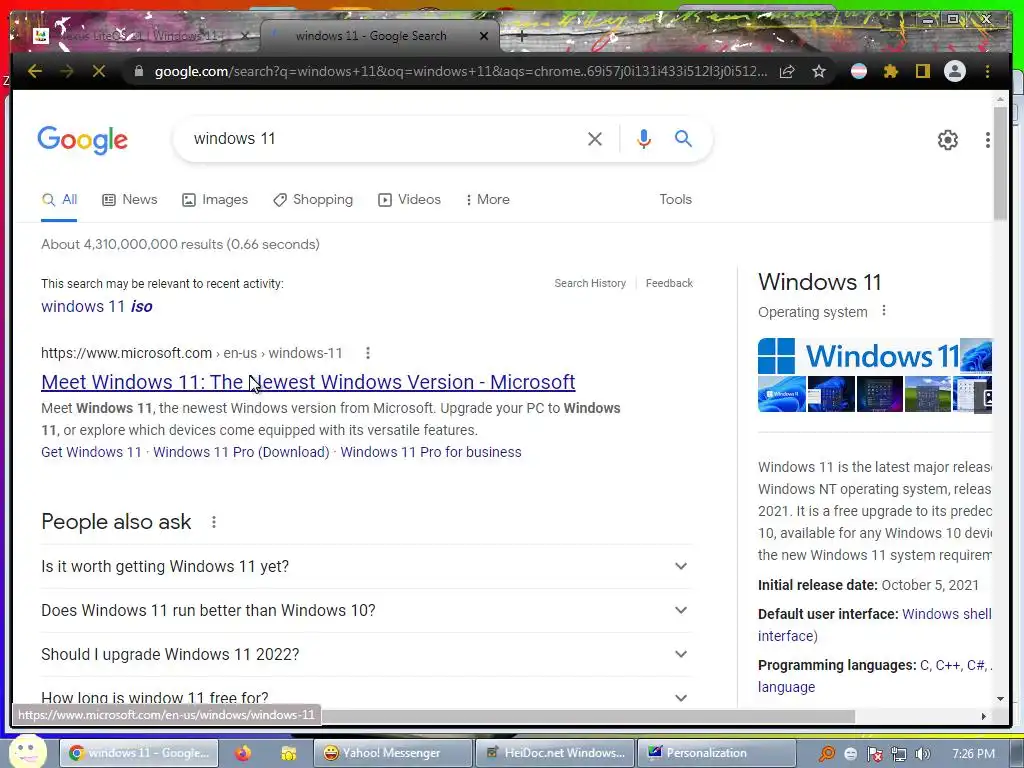The width and height of the screenshot is (1024, 768).
Task: Stop loading the page
Action: 99,71
